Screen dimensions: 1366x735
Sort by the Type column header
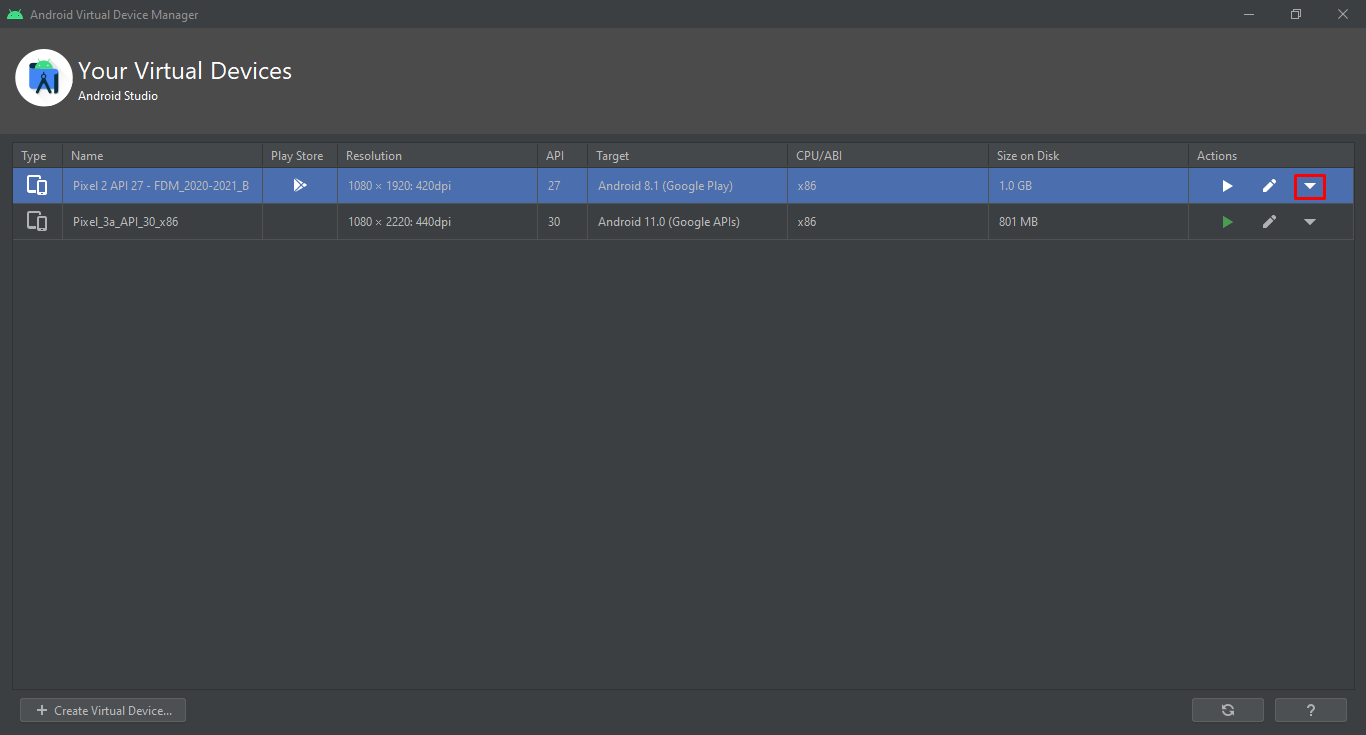(37, 155)
